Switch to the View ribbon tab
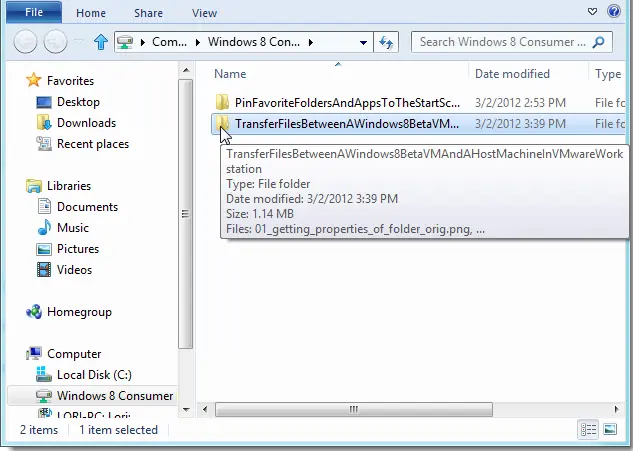The image size is (633, 451). (204, 13)
